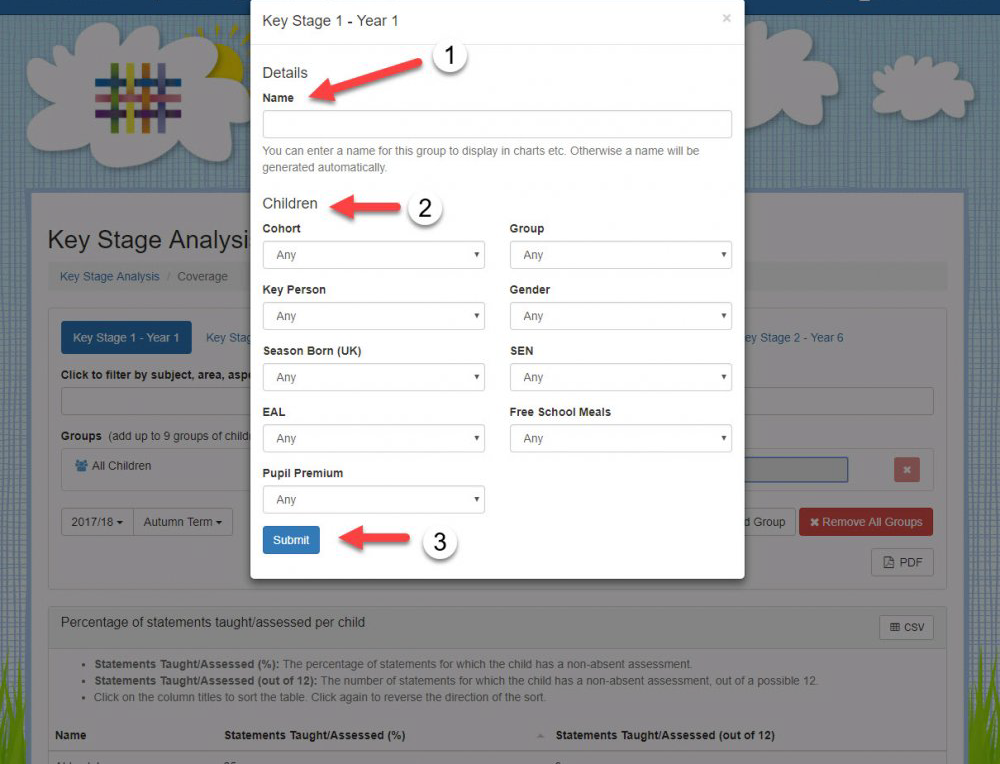The height and width of the screenshot is (764, 1000).
Task: Open the 2017/18 year dropdown
Action: 97,522
